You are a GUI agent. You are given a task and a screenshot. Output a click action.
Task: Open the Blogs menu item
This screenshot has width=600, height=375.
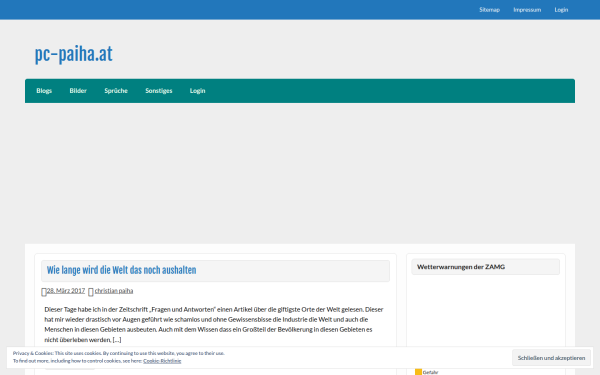coord(44,91)
